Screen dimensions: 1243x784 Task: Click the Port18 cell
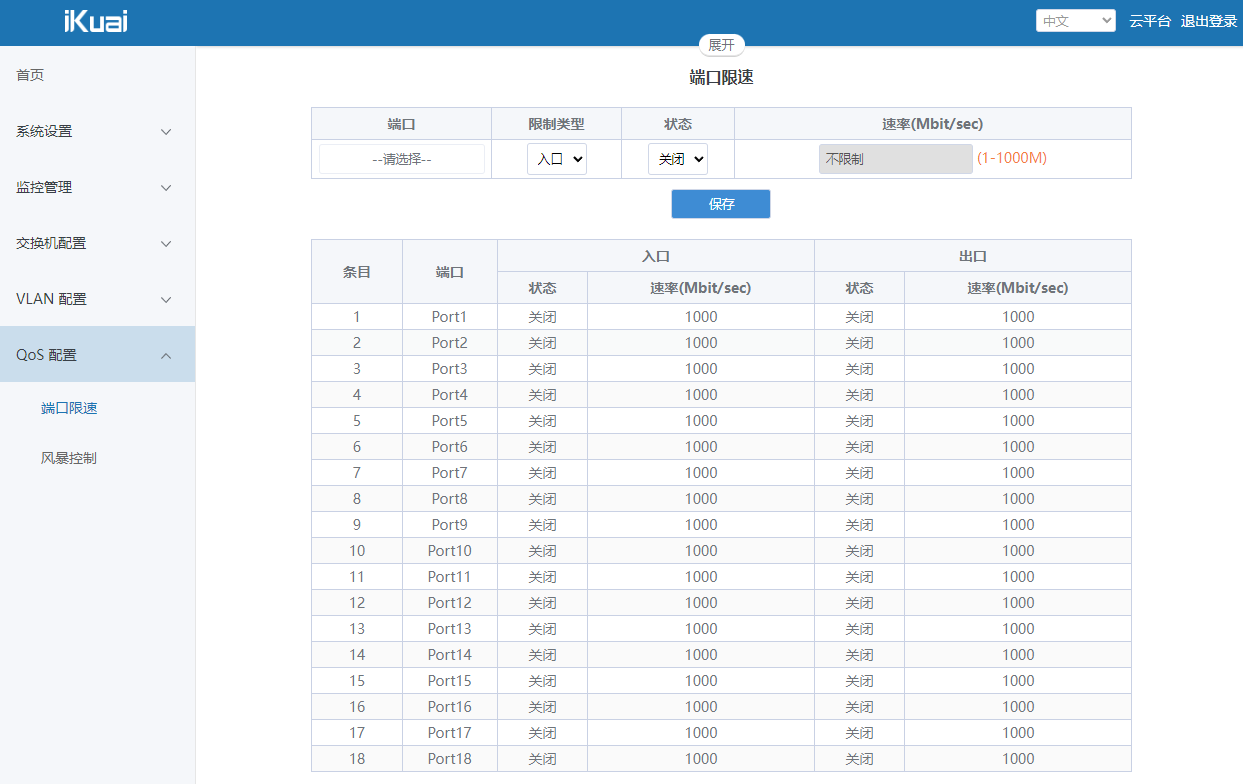[450, 759]
